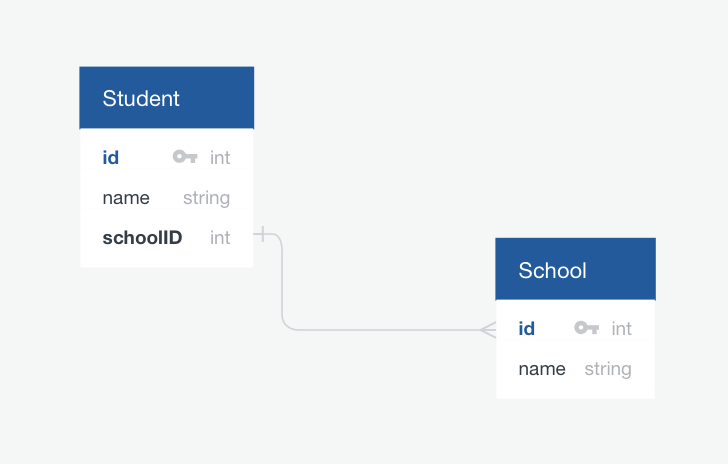Click the id field name in Student

coord(111,157)
